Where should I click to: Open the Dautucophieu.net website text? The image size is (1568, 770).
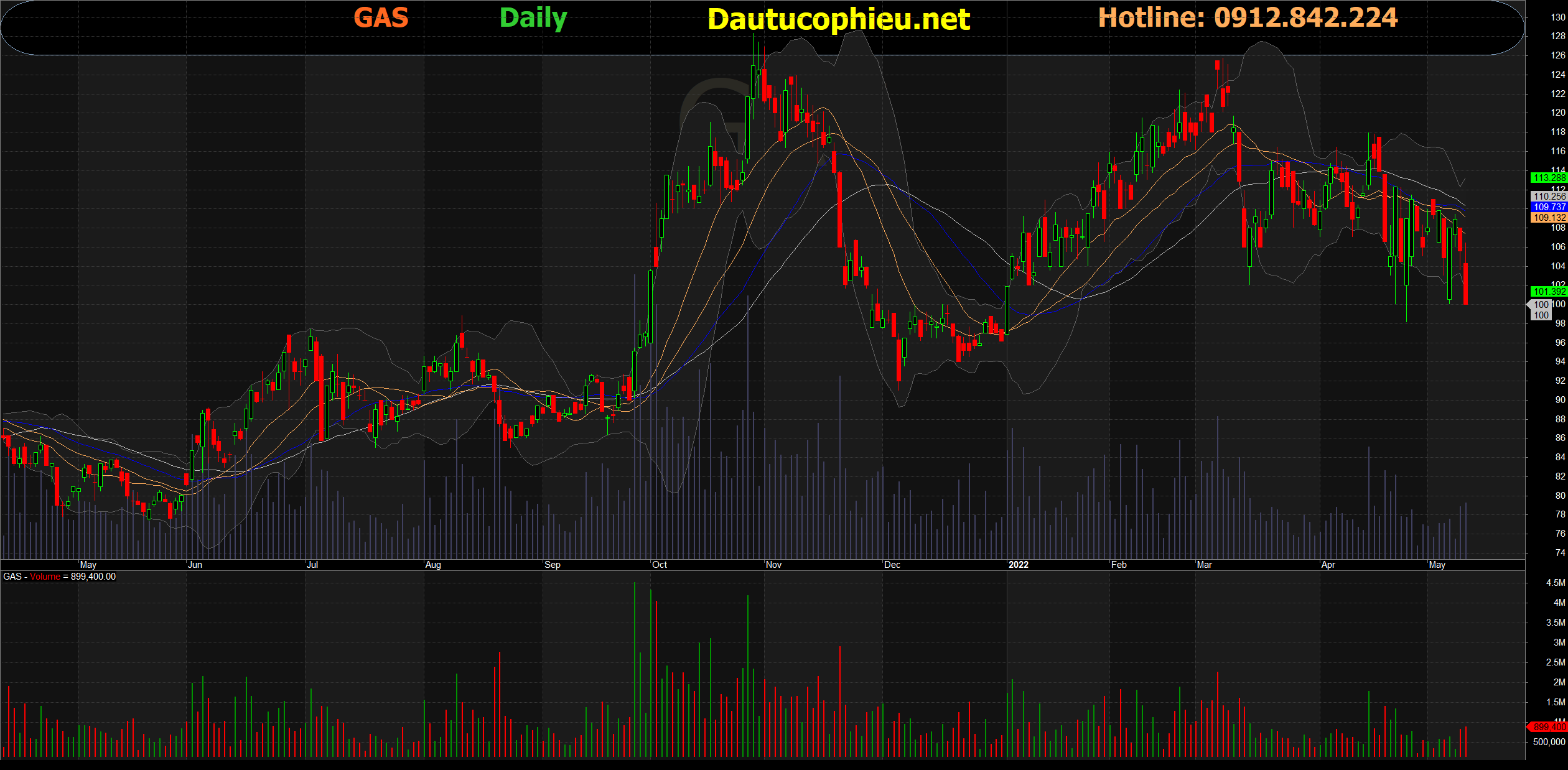point(838,19)
